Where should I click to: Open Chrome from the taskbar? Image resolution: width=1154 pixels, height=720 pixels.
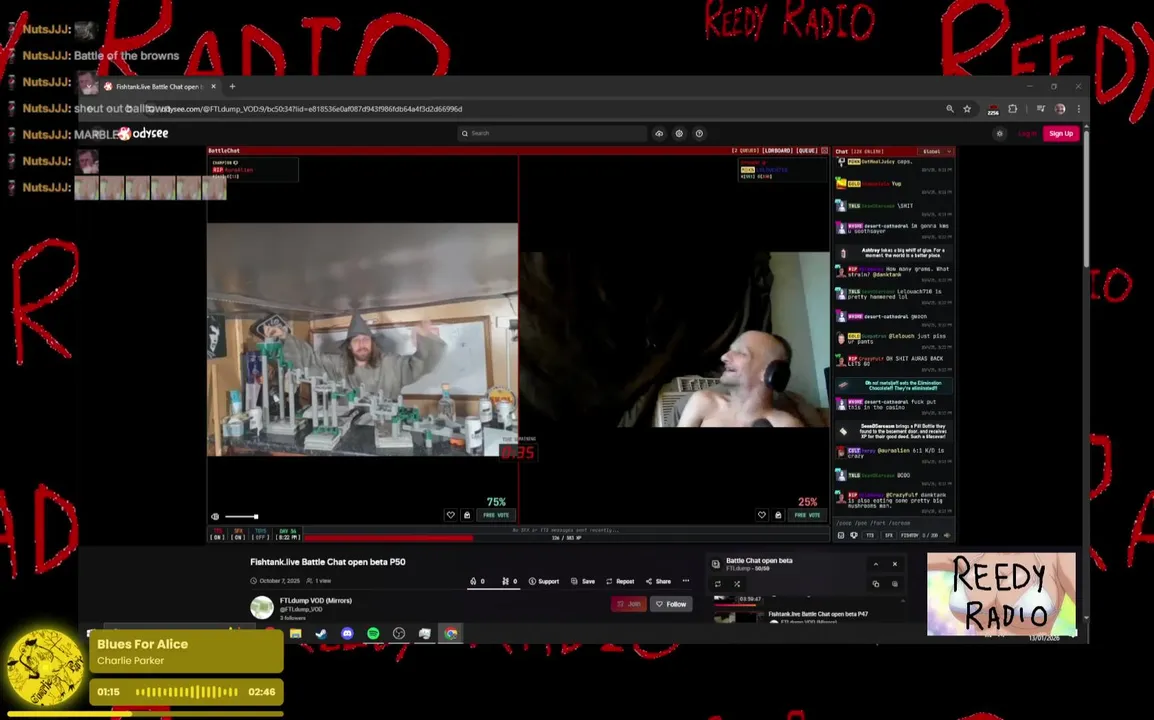451,633
